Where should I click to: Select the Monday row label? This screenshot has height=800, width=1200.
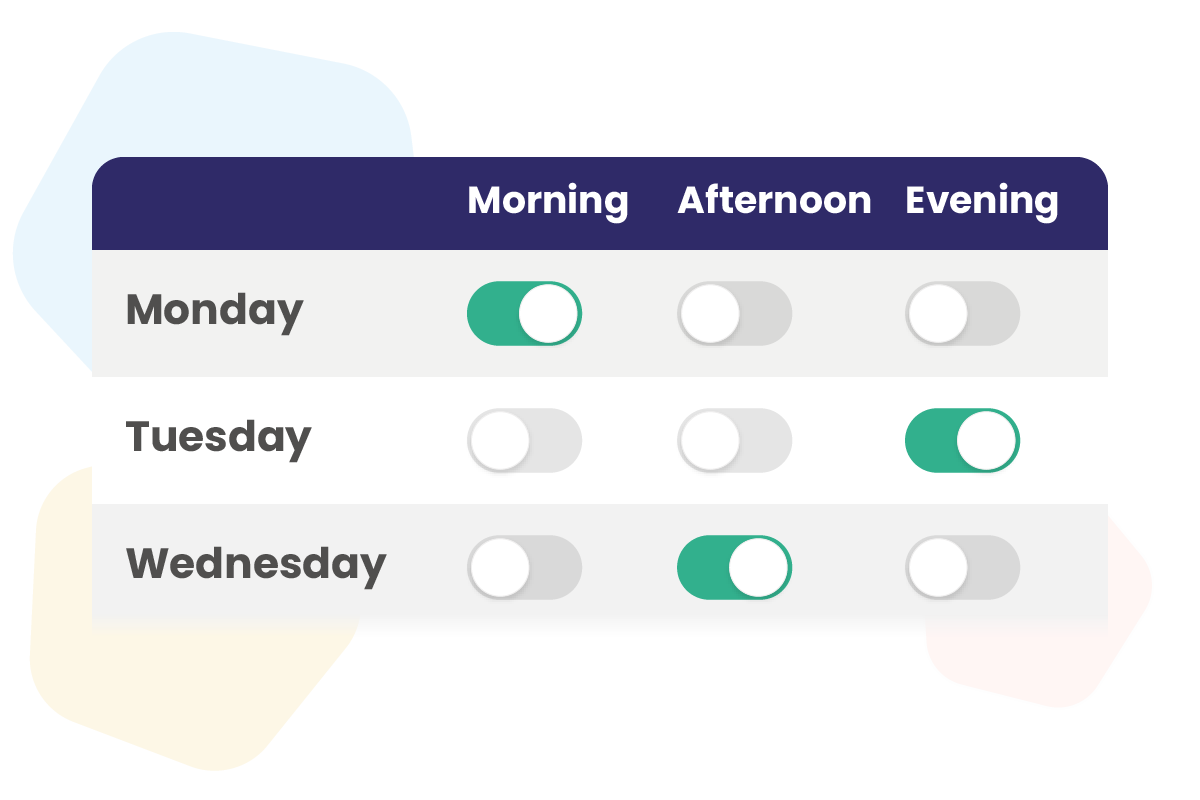214,310
